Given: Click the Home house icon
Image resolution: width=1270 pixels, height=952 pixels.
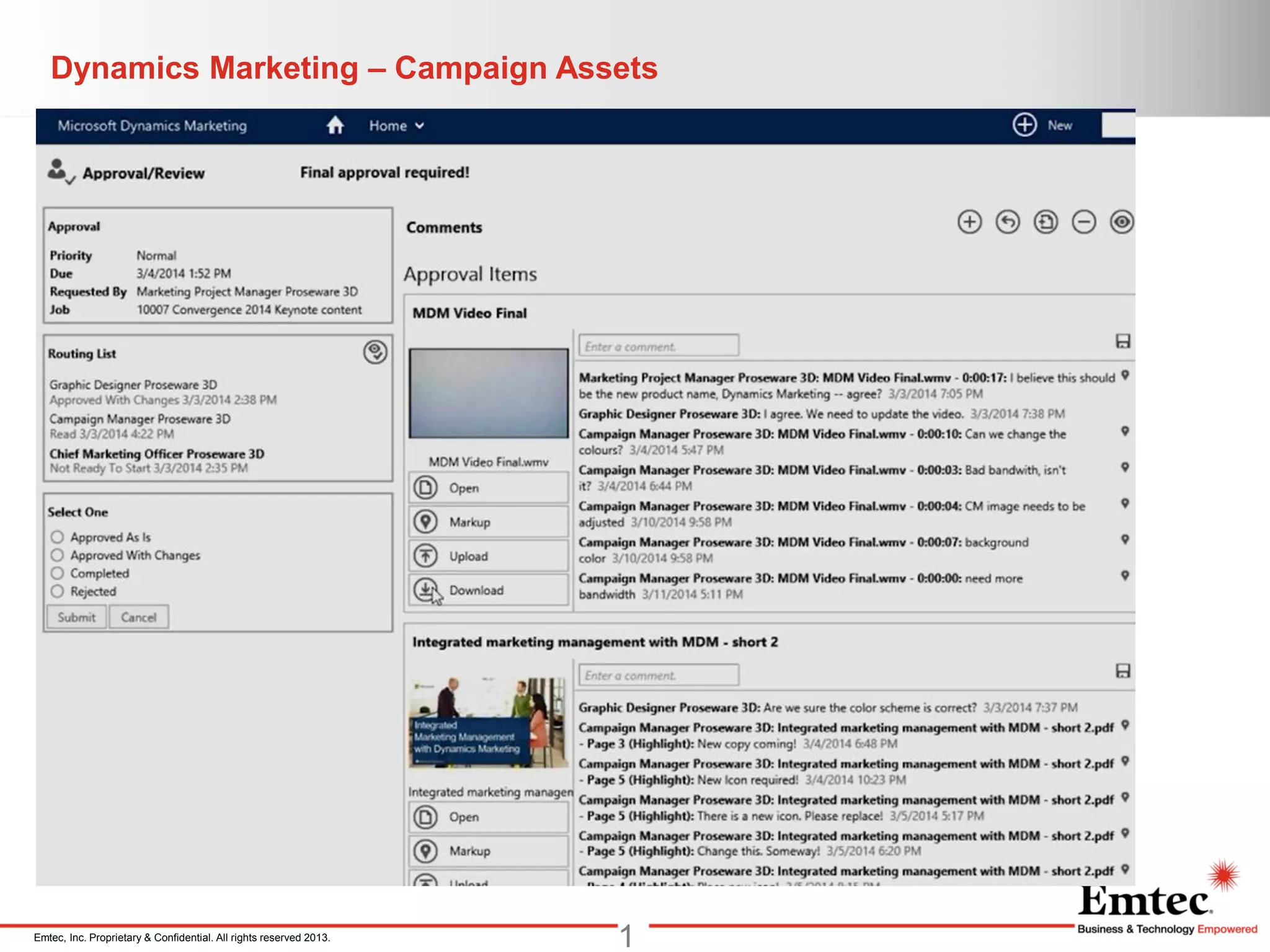Looking at the screenshot, I should [335, 126].
